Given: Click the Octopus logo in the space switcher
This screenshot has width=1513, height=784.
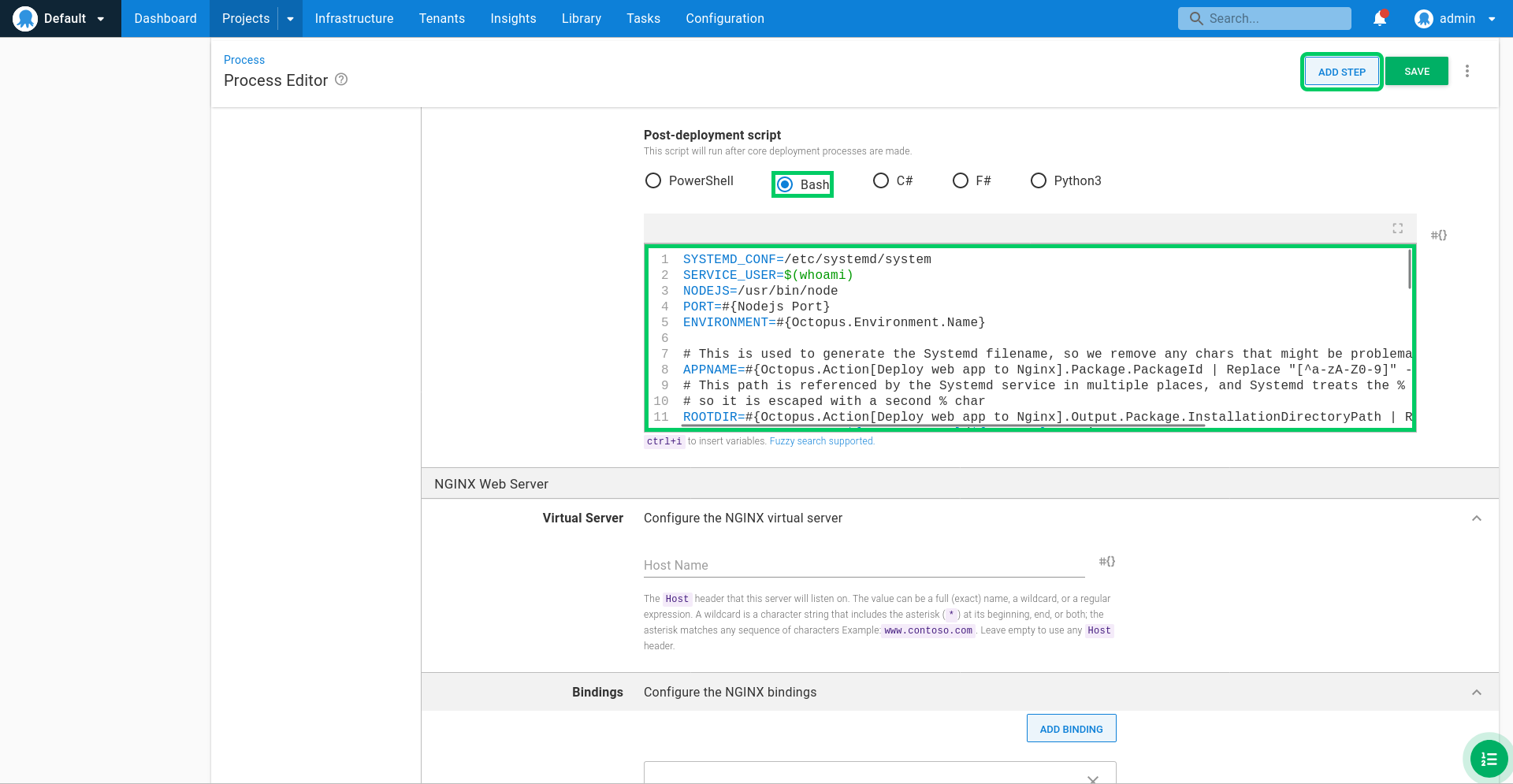Looking at the screenshot, I should click(25, 18).
